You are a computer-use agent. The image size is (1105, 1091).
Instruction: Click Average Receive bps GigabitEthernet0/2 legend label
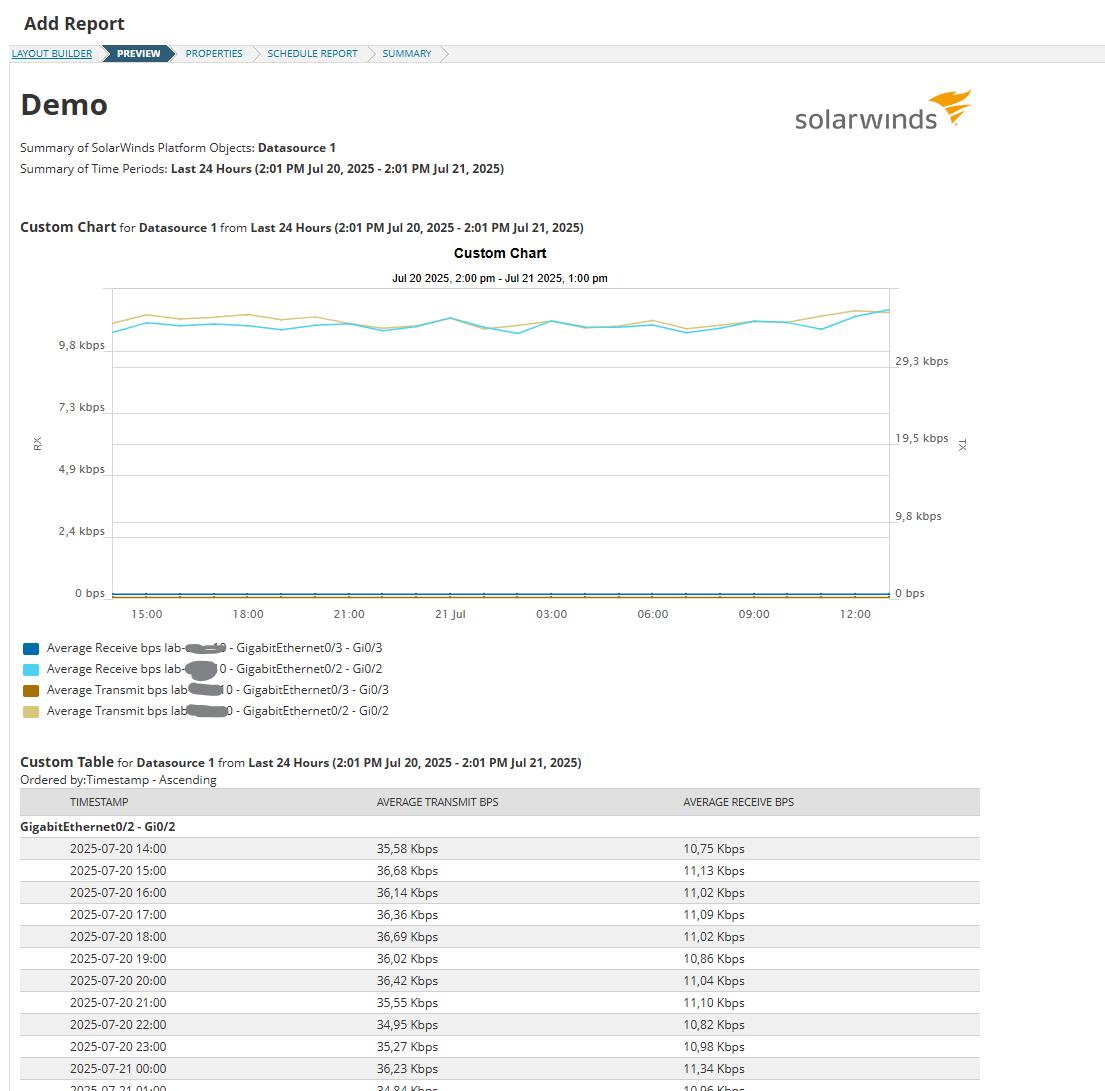(214, 669)
